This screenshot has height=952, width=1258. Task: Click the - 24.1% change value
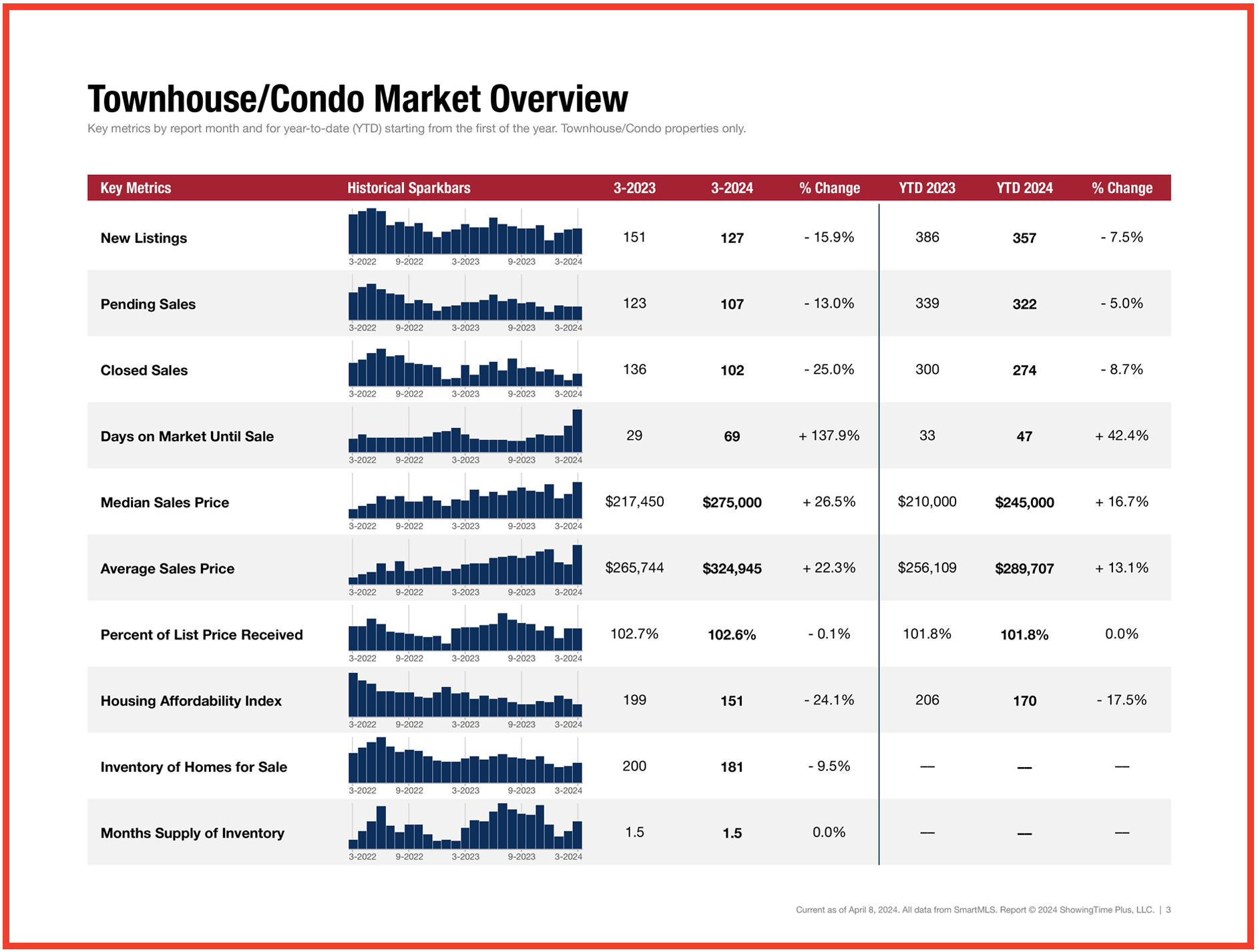(829, 700)
